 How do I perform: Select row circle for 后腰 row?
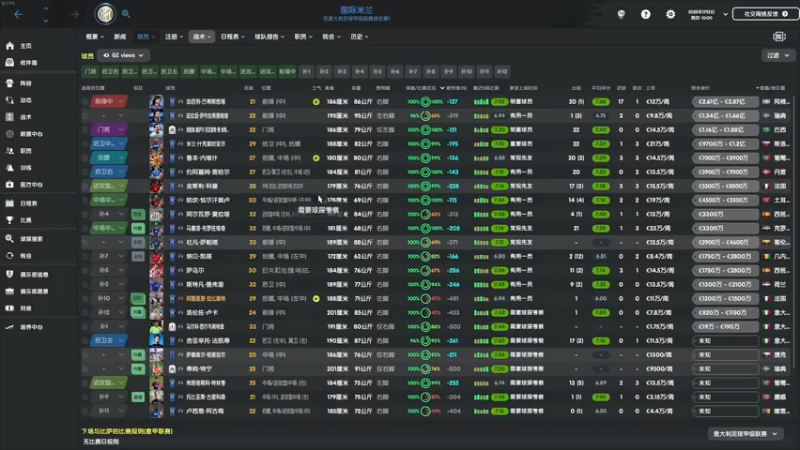pyautogui.click(x=85, y=158)
